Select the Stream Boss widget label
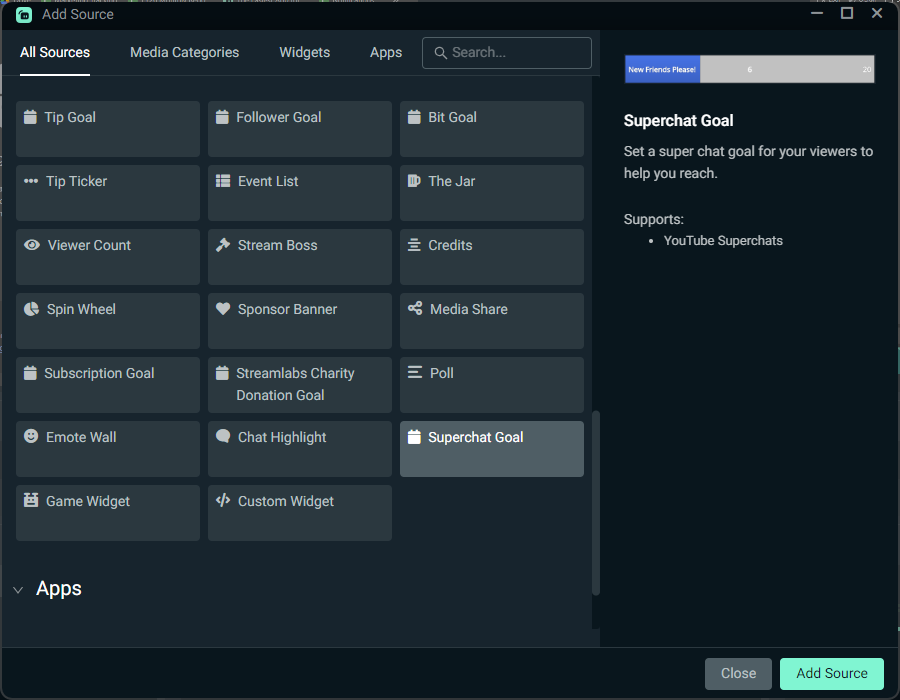Viewport: 900px width, 700px height. click(x=277, y=245)
